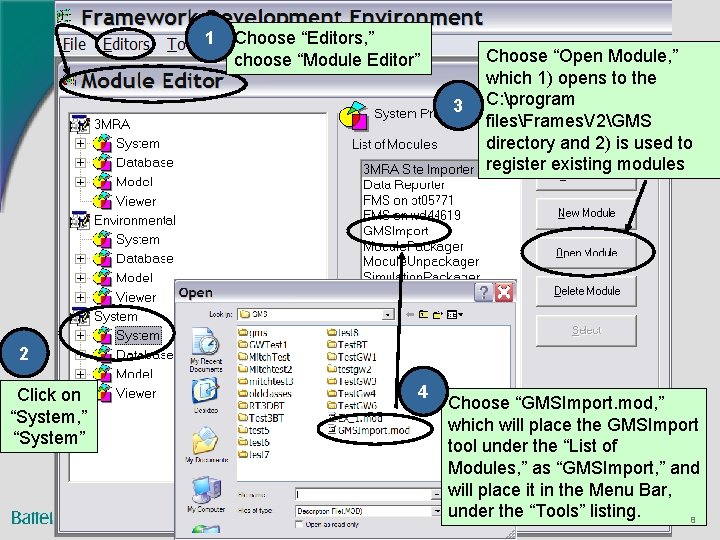Click the 3MRA domain icon in tree
The height and width of the screenshot is (540, 720).
coord(80,124)
